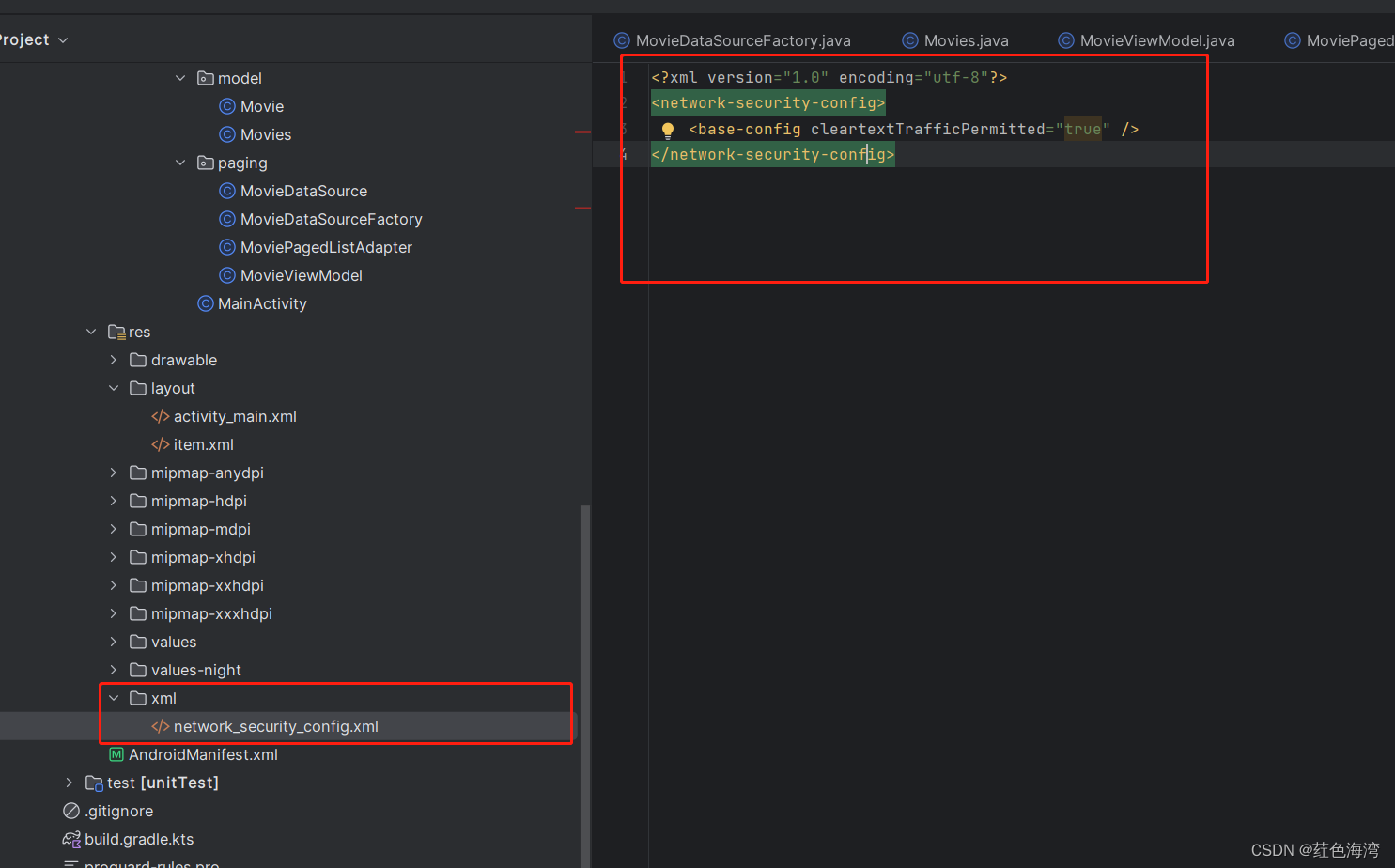Click the class icon beside MovieViewModel
1395x868 pixels.
227,275
